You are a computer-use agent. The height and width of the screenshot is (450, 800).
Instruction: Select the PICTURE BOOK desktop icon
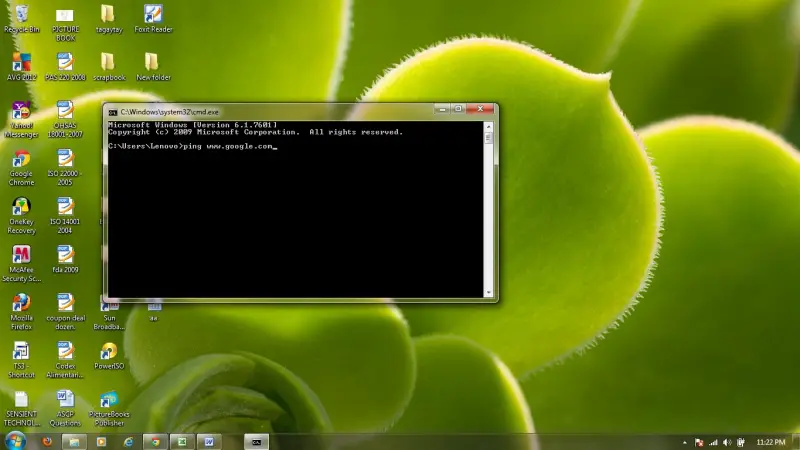click(65, 24)
